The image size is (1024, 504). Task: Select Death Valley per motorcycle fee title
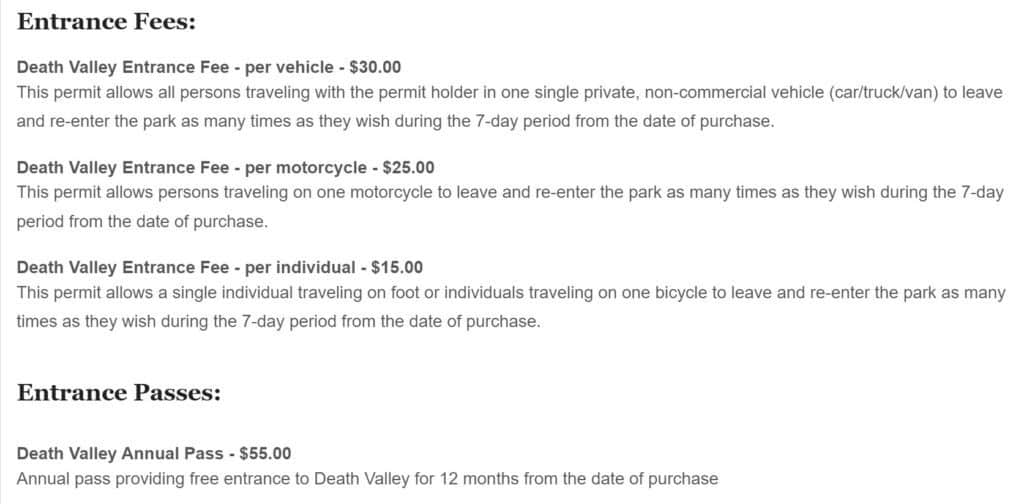pyautogui.click(x=225, y=168)
